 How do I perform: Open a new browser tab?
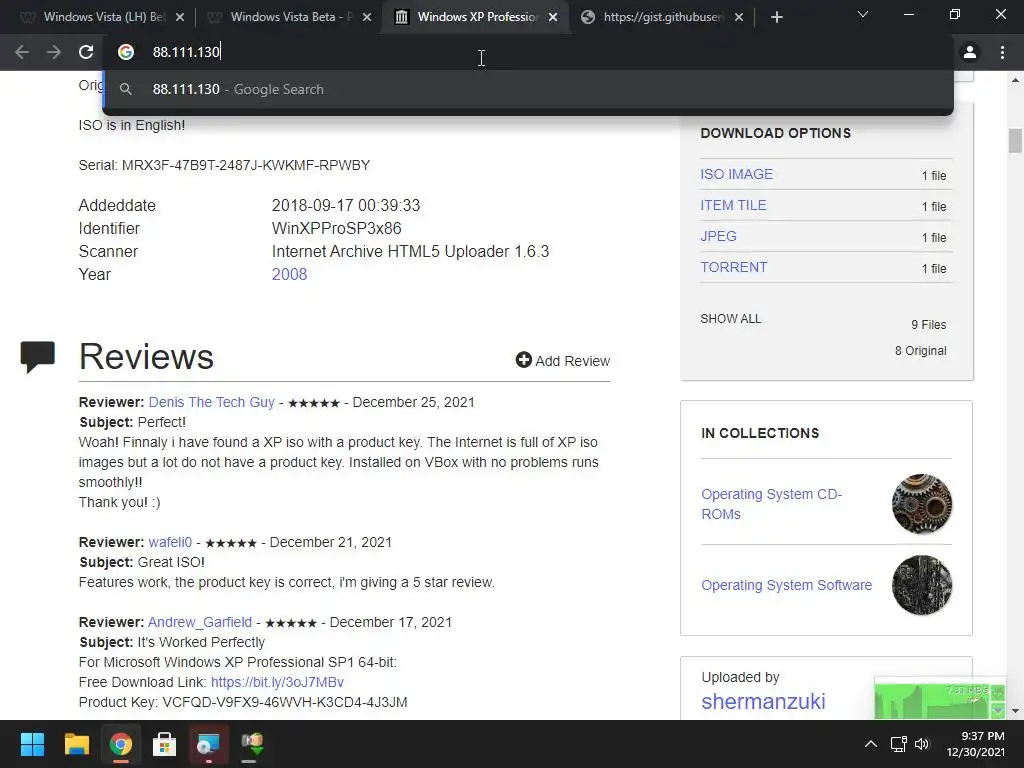[x=776, y=18]
